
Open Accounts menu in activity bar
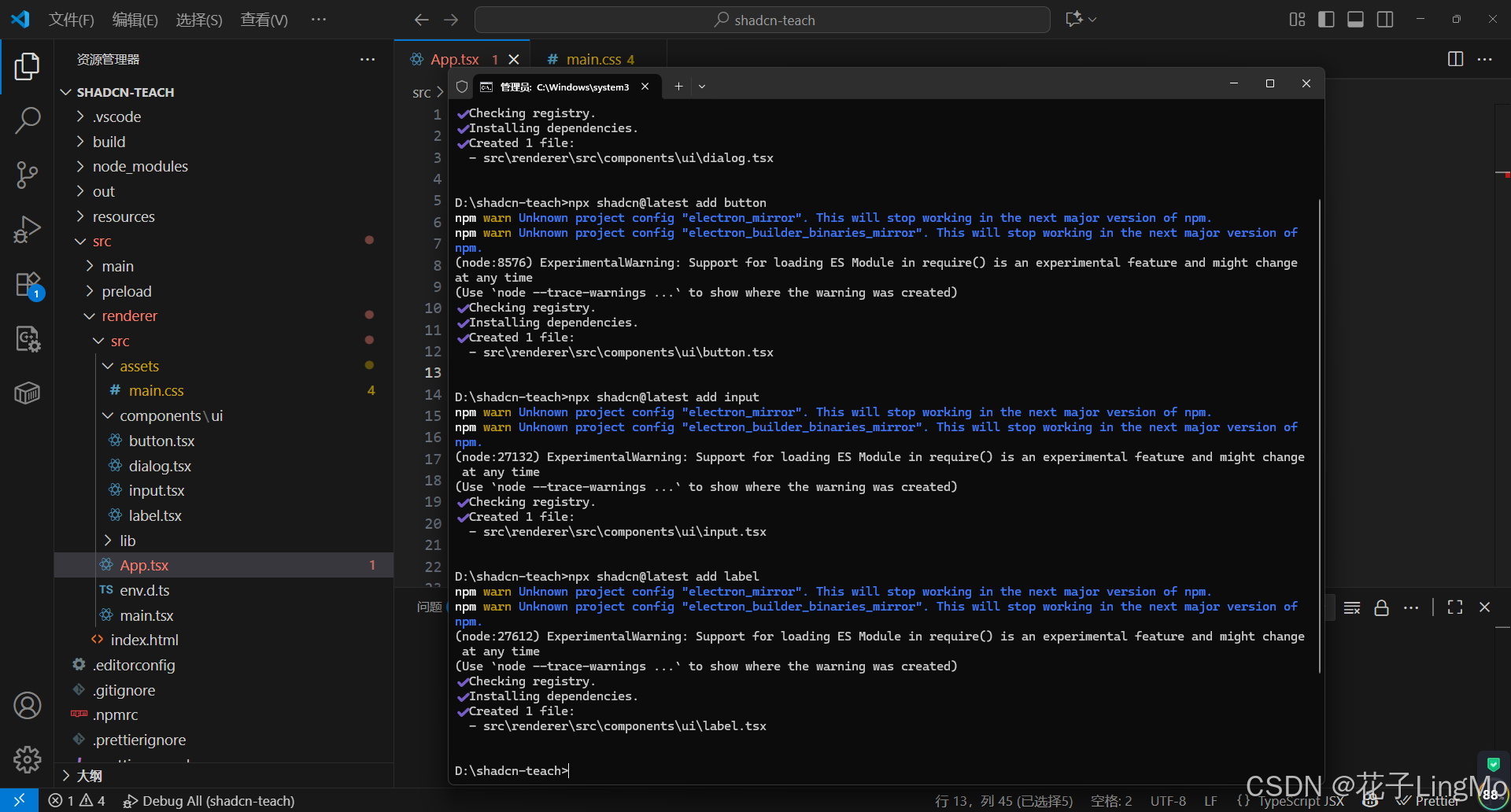tap(27, 706)
